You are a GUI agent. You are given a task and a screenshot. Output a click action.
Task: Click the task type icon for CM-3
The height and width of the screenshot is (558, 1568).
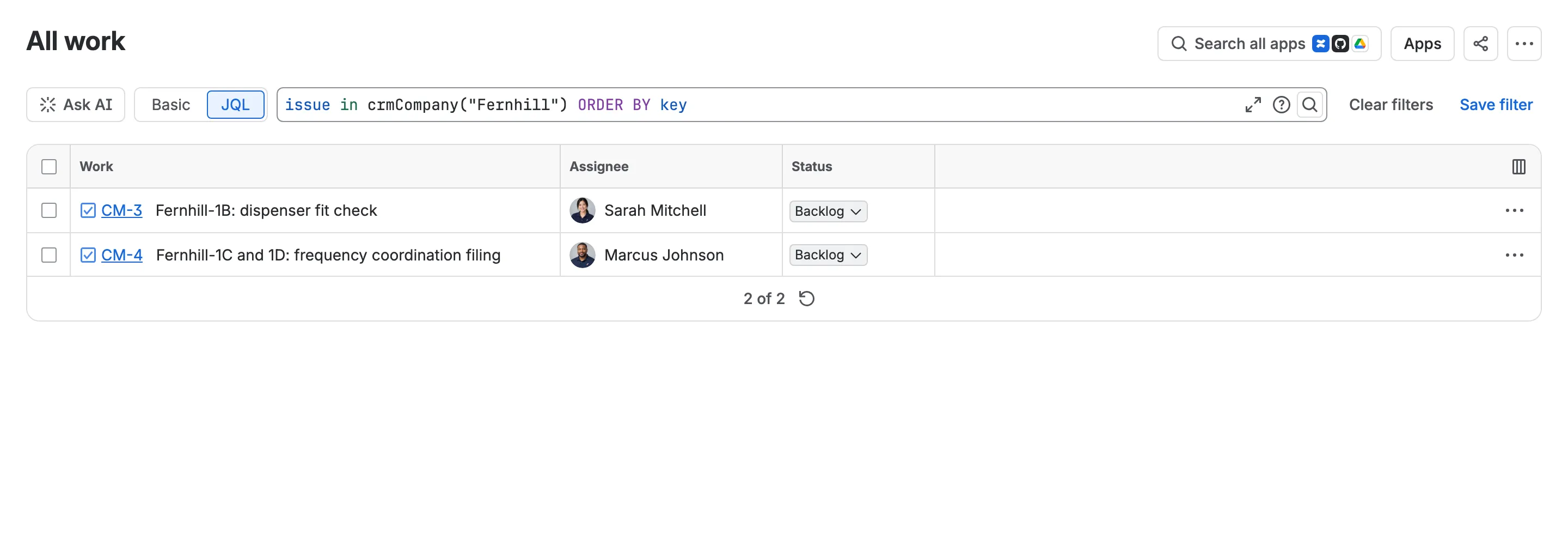[88, 211]
